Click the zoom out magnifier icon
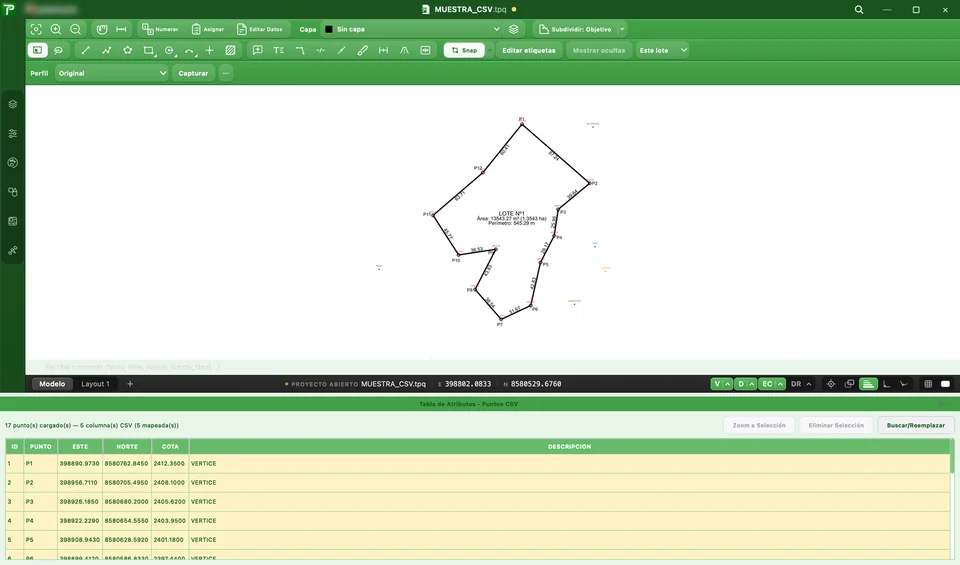The image size is (960, 565). click(x=75, y=29)
